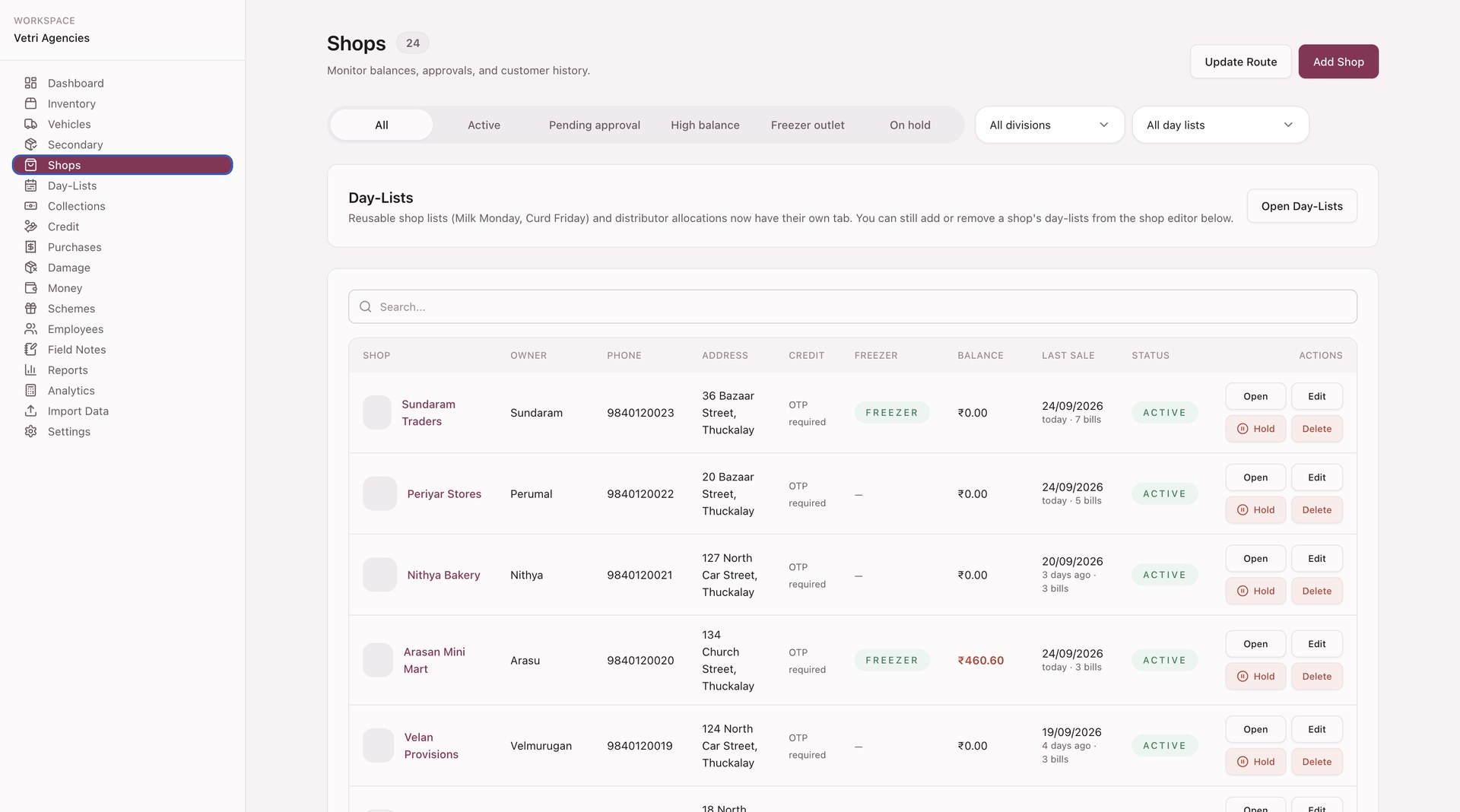Edit the Periyar Stores shop
The image size is (1460, 812).
[1317, 477]
